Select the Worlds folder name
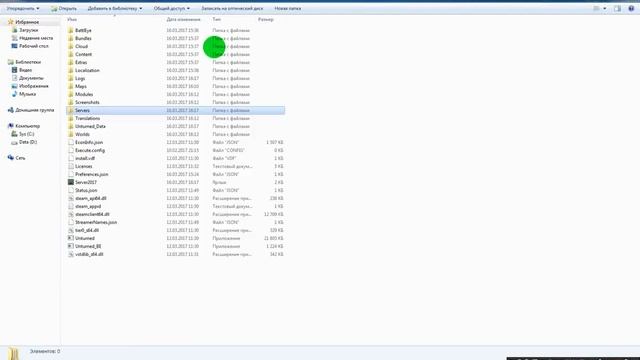The image size is (640, 360). (82, 134)
